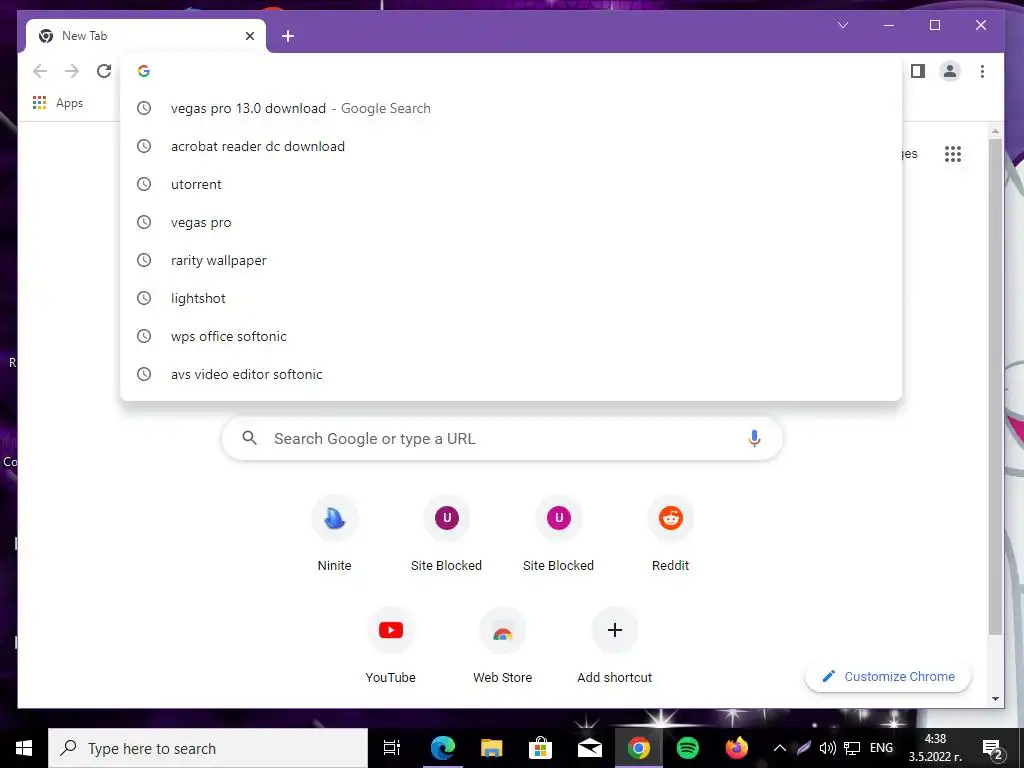Focus the Type here to search box
Screen dimensions: 1024x768
[x=208, y=748]
